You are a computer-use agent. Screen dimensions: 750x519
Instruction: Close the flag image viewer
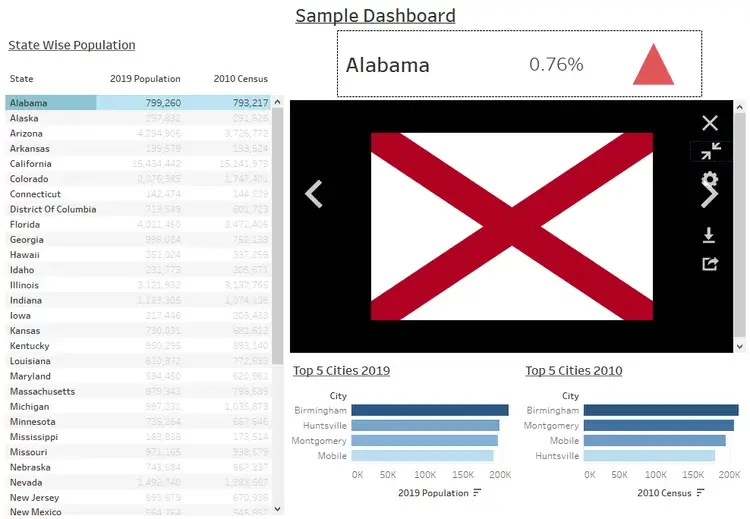710,123
